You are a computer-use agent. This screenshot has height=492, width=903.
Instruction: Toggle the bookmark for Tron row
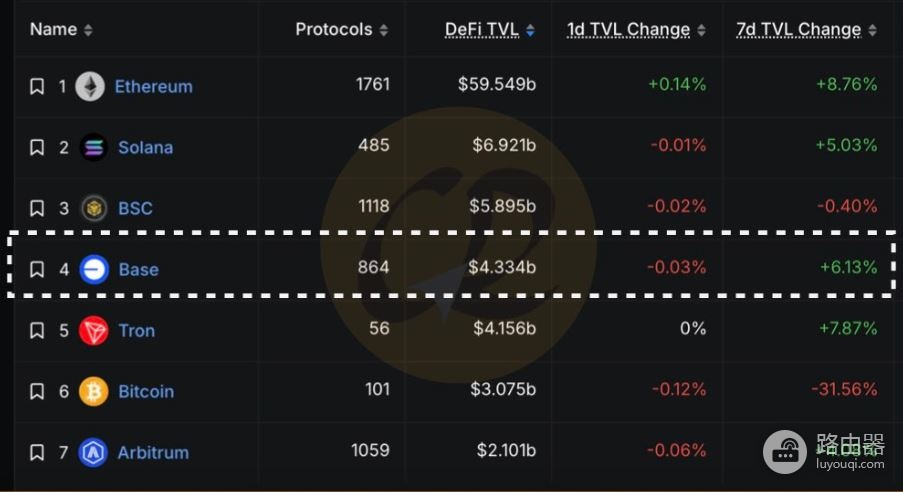point(37,331)
